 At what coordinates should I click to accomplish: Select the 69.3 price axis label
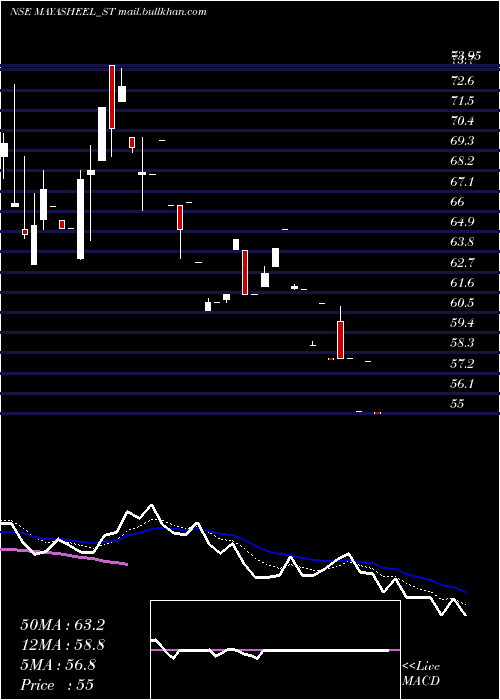462,141
